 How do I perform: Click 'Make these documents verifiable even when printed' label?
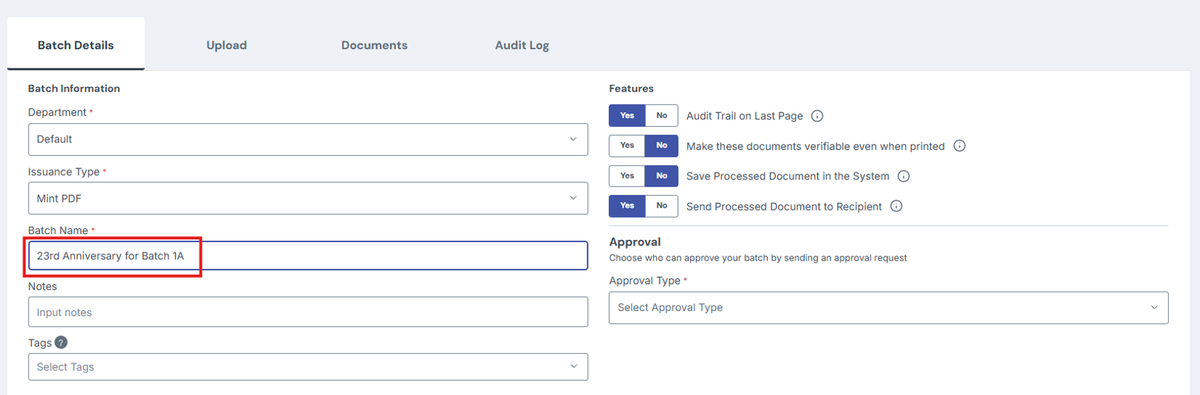816,146
